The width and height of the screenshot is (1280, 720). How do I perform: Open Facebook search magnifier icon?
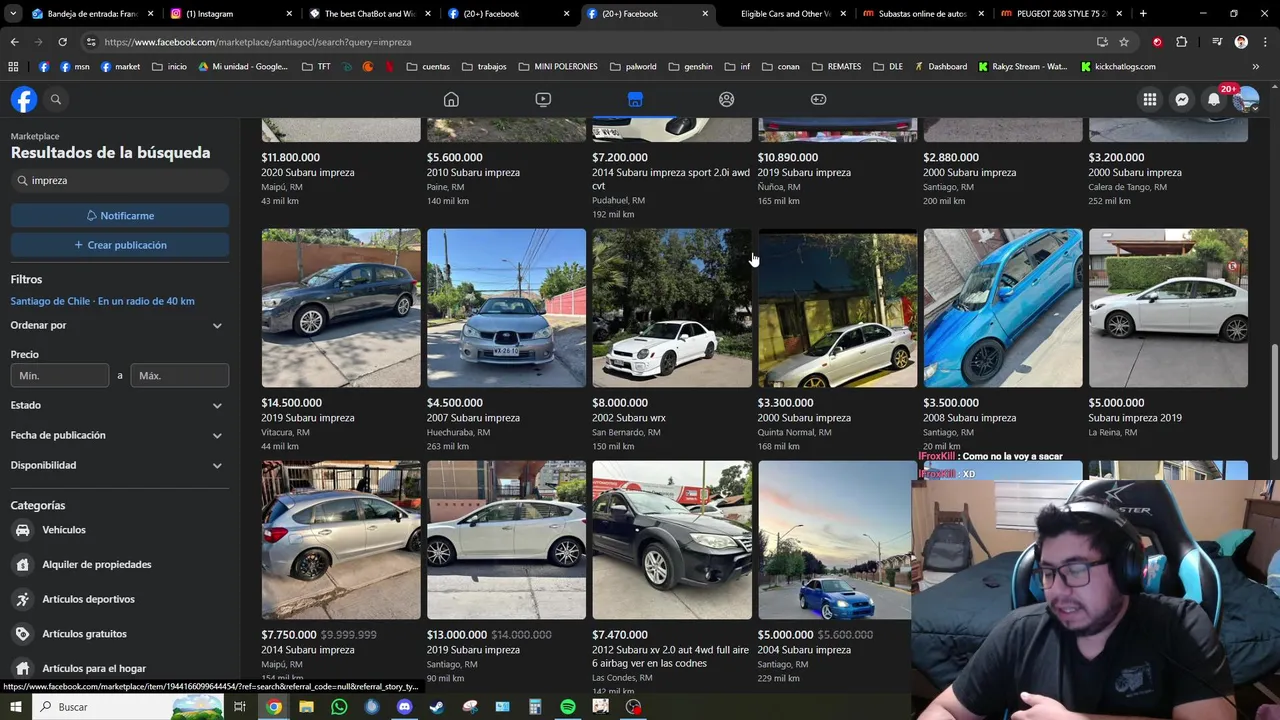point(56,99)
